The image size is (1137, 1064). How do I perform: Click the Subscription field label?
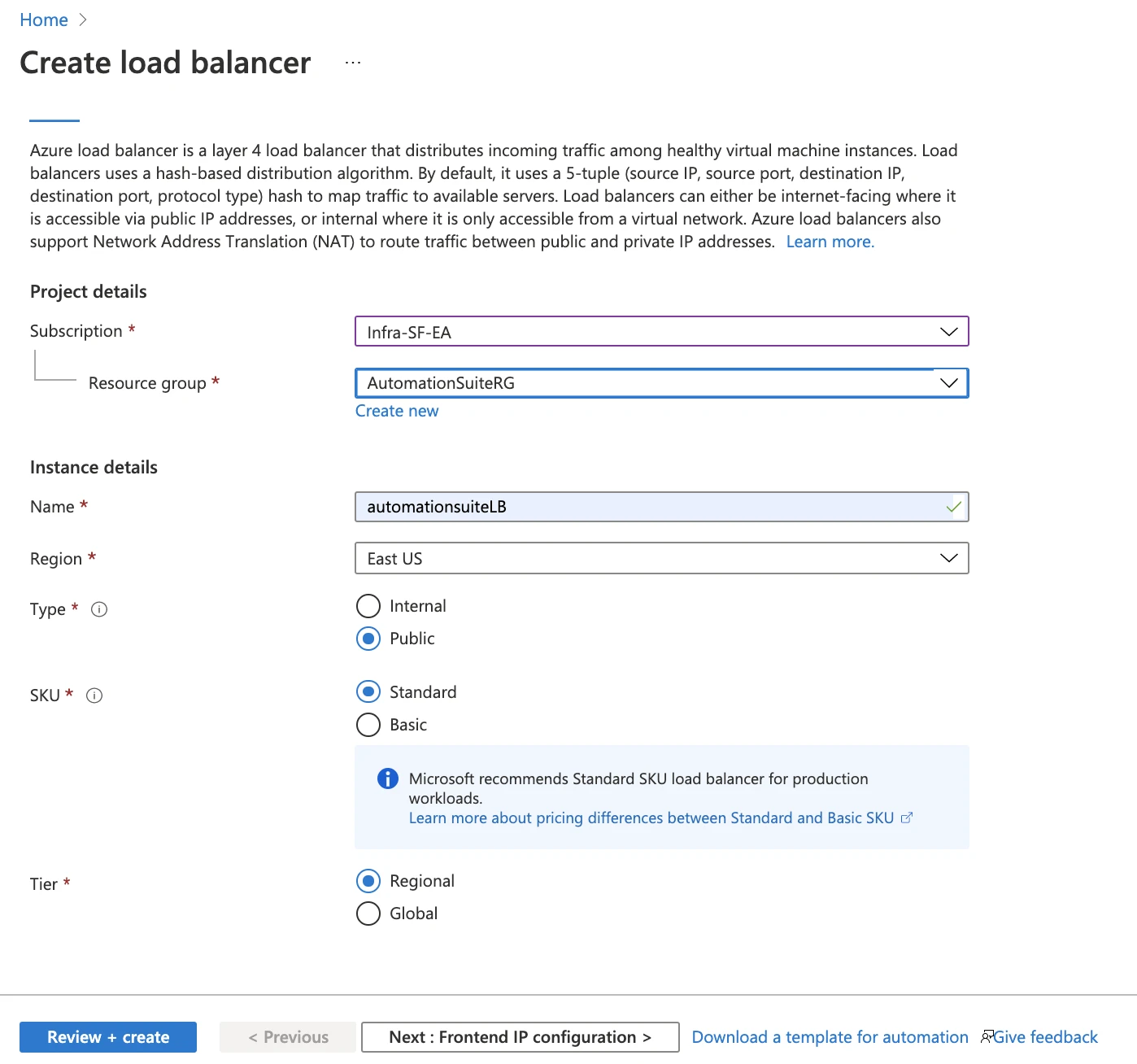click(76, 331)
